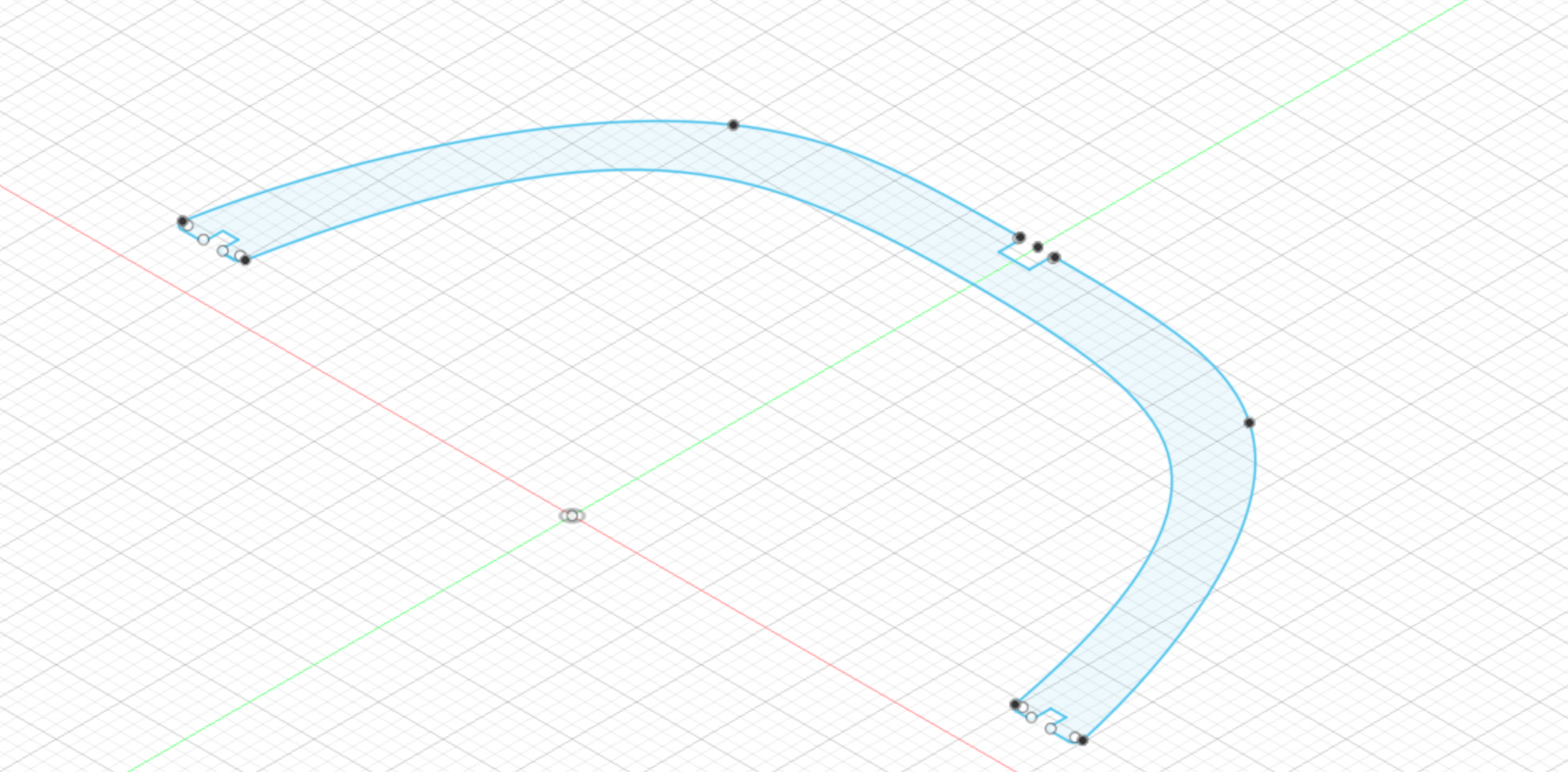Viewport: 1568px width, 772px height.
Task: Select the sketch point on the outer arc's rightmost bulge
Action: pos(1249,422)
